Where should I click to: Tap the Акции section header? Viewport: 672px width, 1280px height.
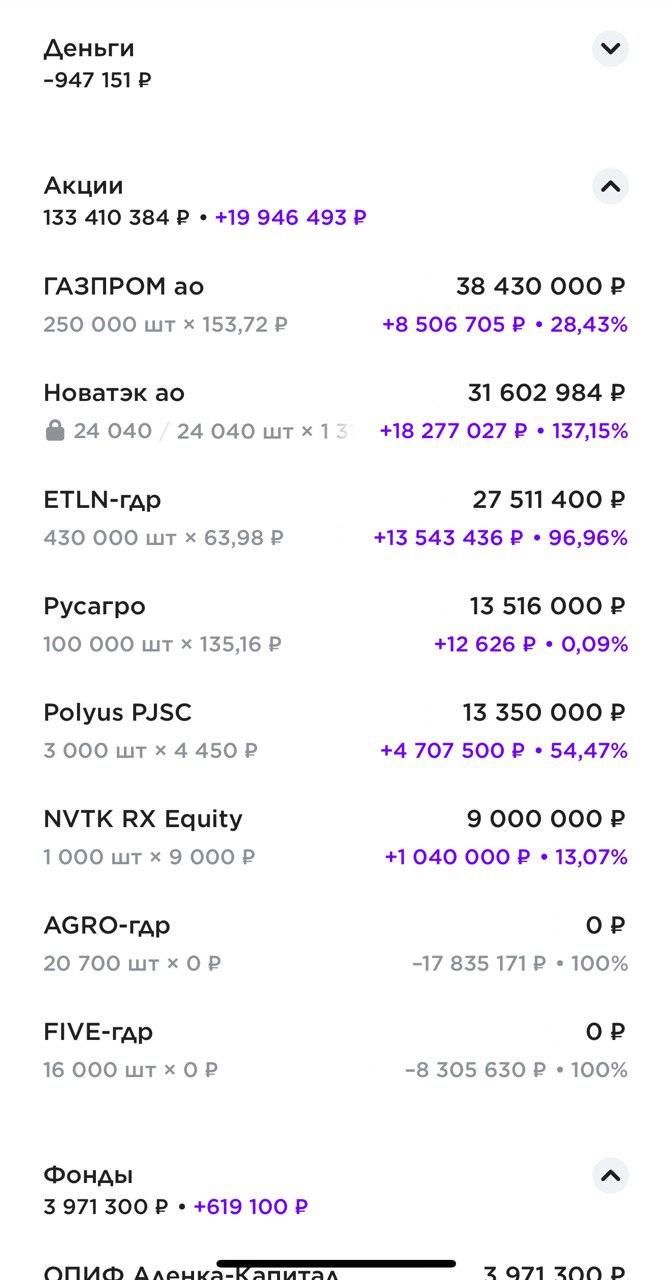84,186
